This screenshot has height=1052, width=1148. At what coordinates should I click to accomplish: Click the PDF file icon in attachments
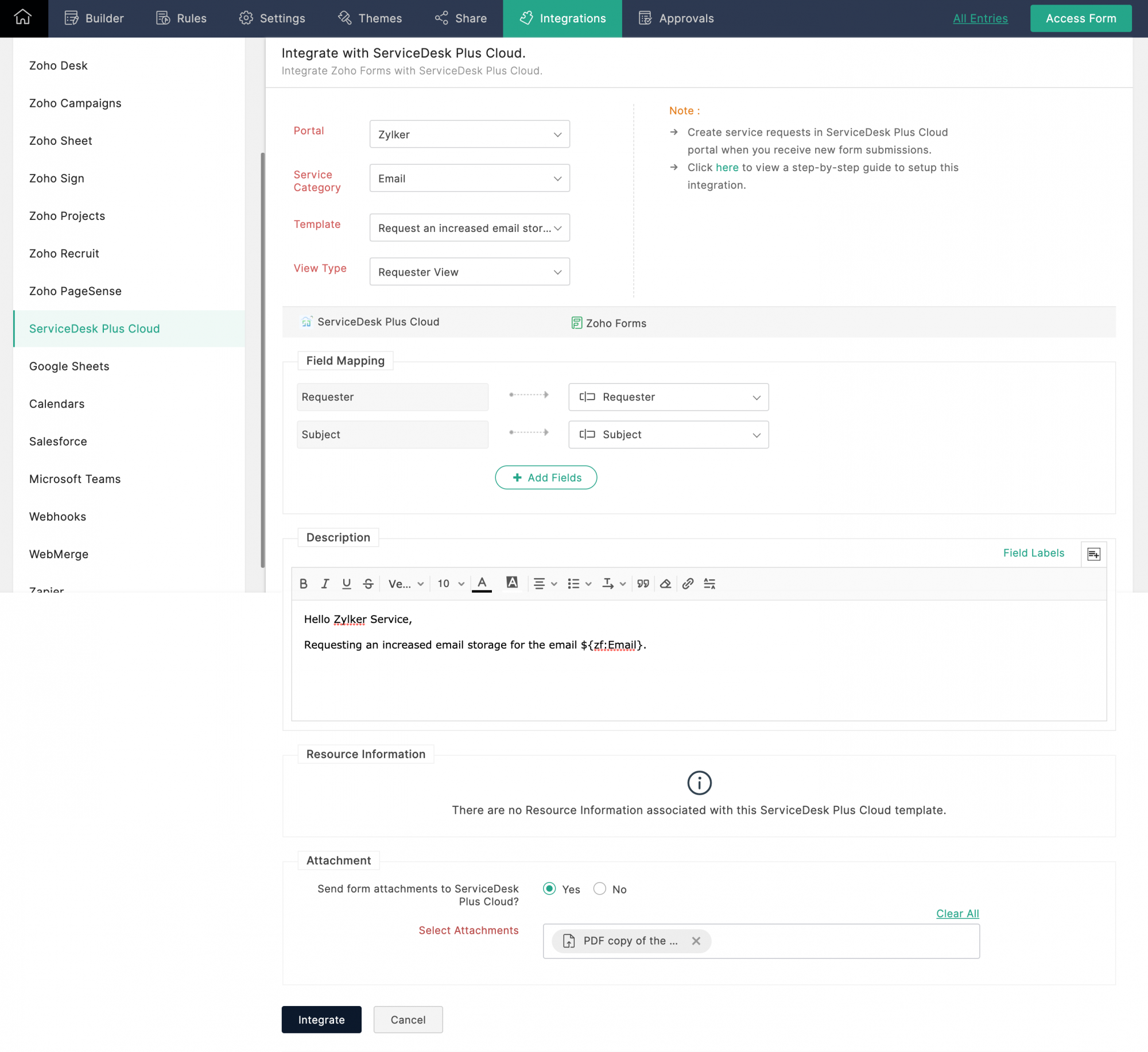point(569,941)
